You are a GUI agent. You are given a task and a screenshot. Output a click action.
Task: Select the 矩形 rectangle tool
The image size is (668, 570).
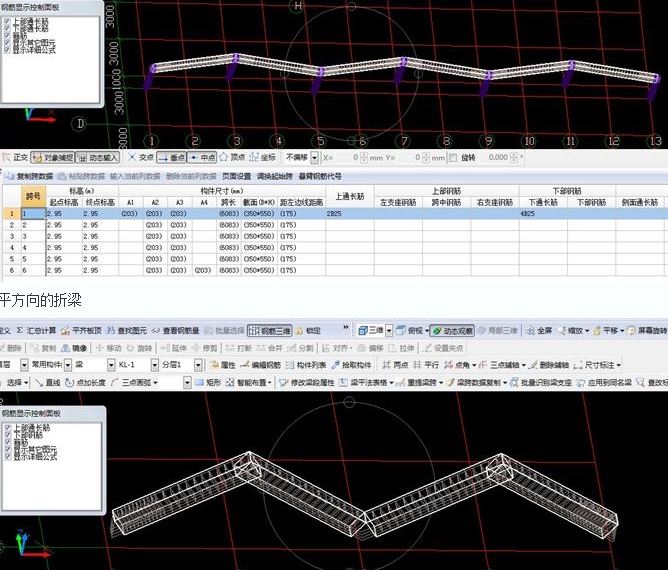(x=210, y=383)
